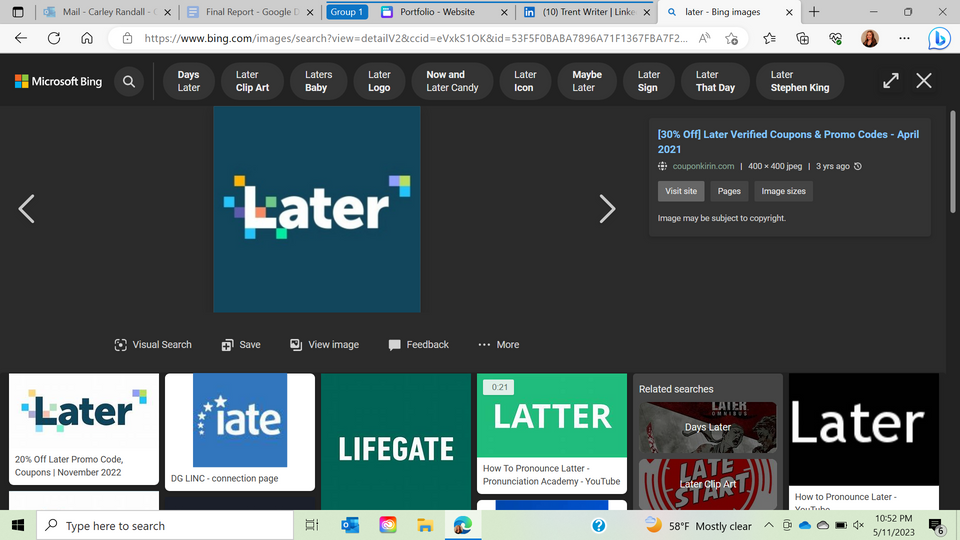Select the Now and Later Candy chip

452,81
